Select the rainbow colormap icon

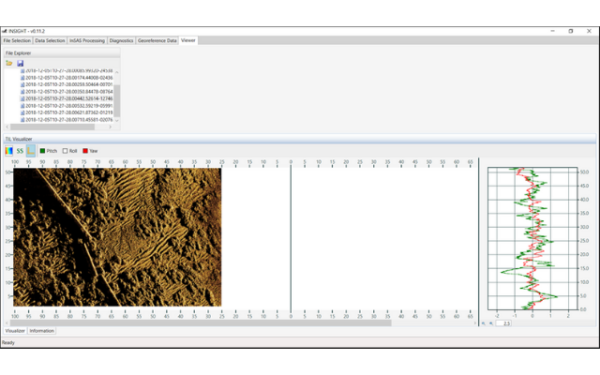point(8,151)
